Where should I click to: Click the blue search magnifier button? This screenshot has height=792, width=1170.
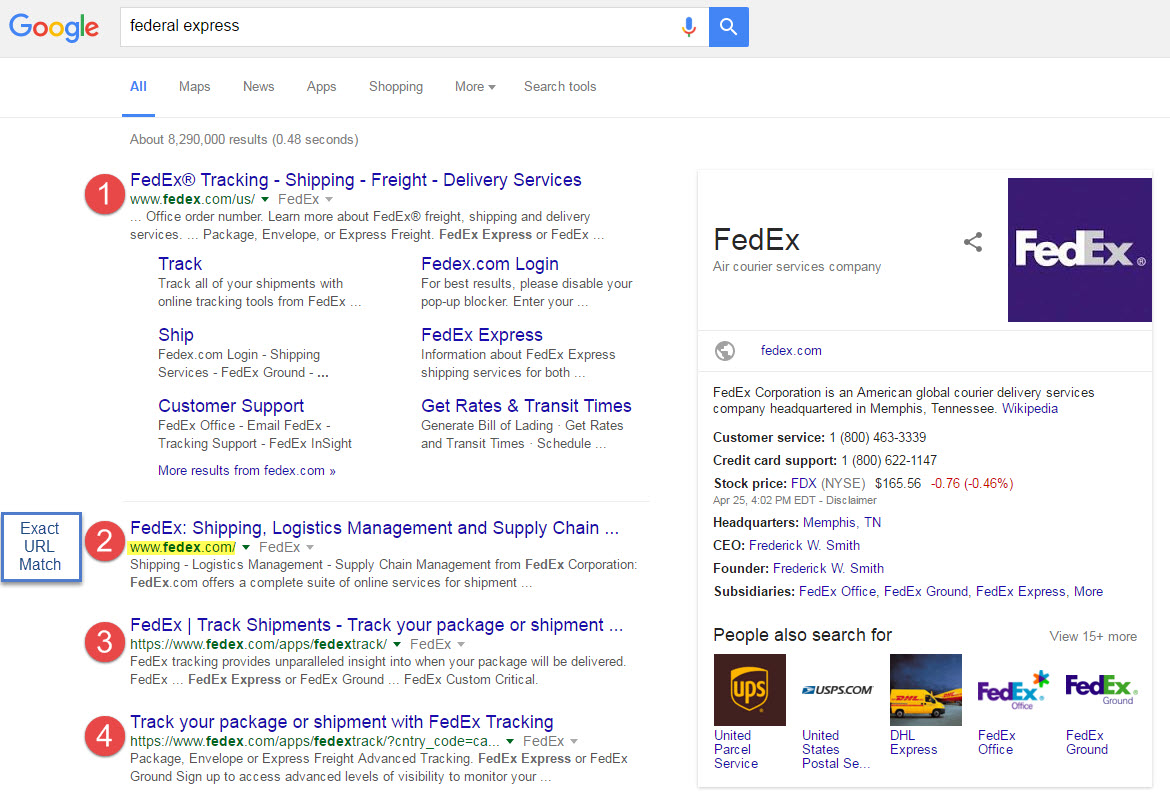pyautogui.click(x=728, y=27)
